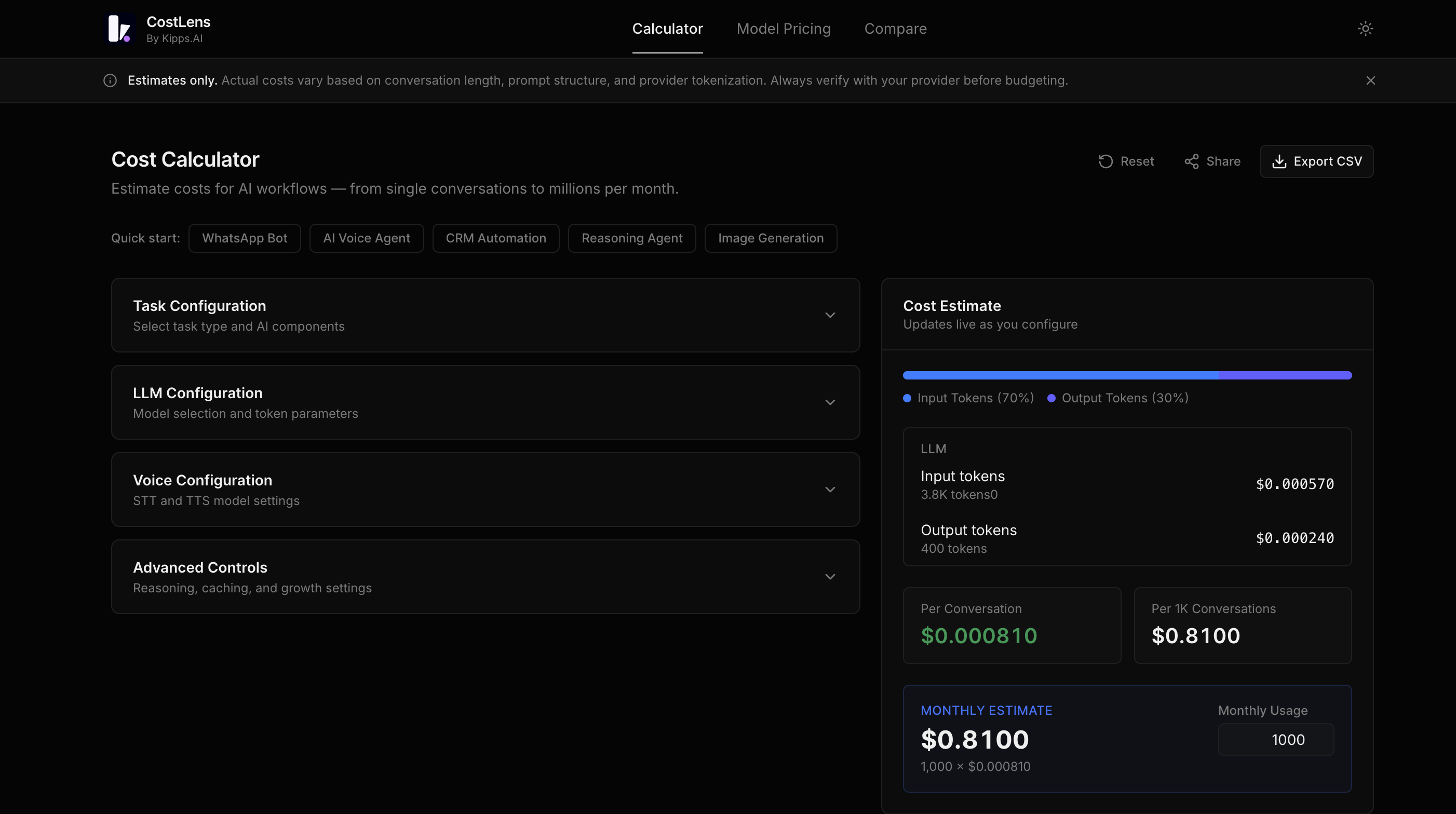Click the 'By Kipps.AI' subtitle

coord(174,39)
